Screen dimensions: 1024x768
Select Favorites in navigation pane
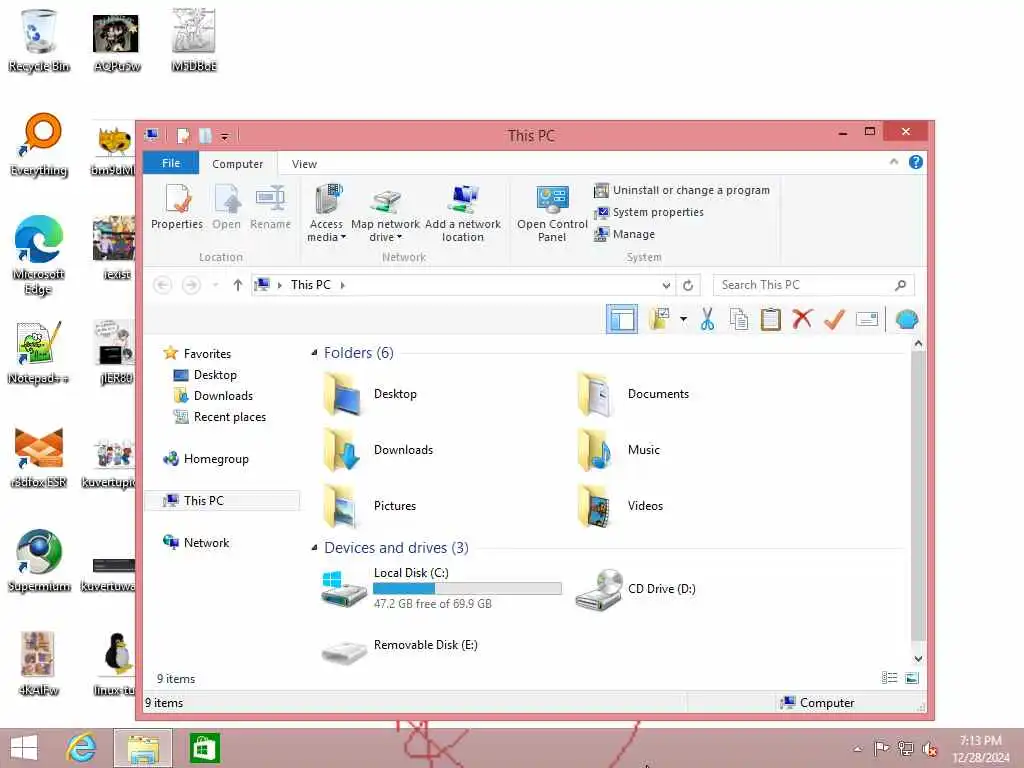tap(207, 353)
